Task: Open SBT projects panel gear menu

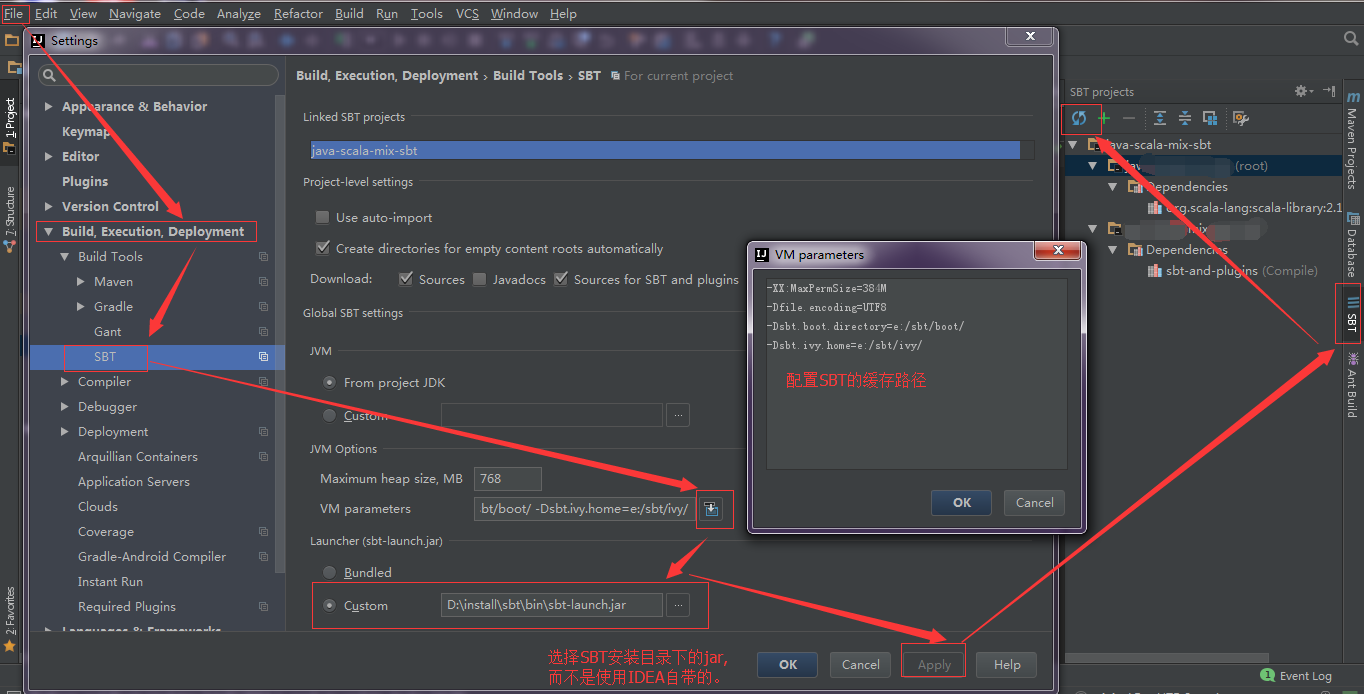Action: point(1303,91)
